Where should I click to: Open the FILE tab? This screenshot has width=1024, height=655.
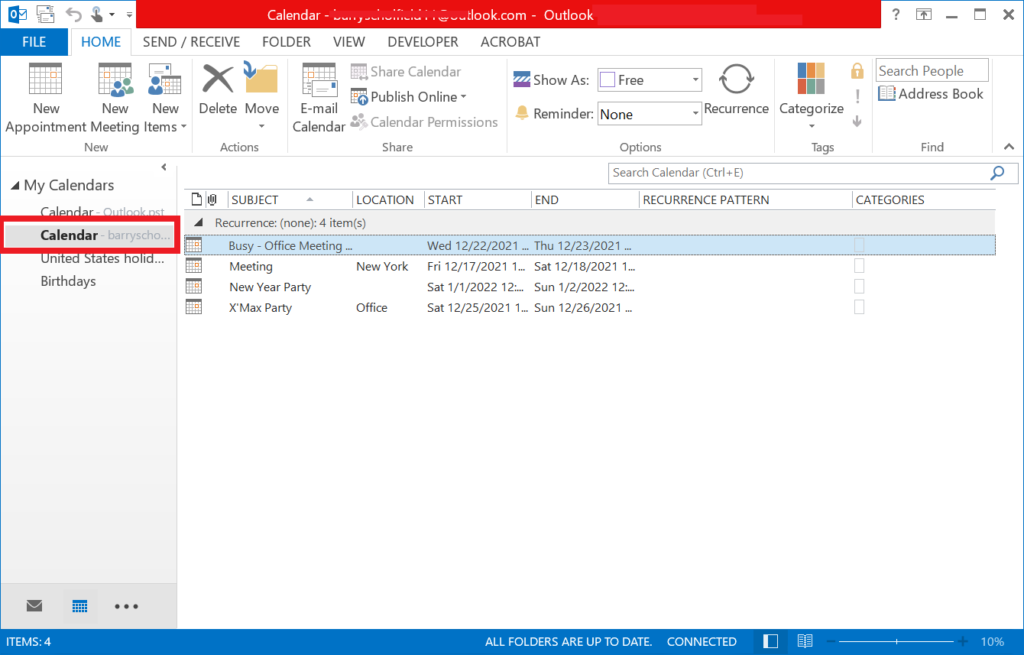[x=34, y=42]
